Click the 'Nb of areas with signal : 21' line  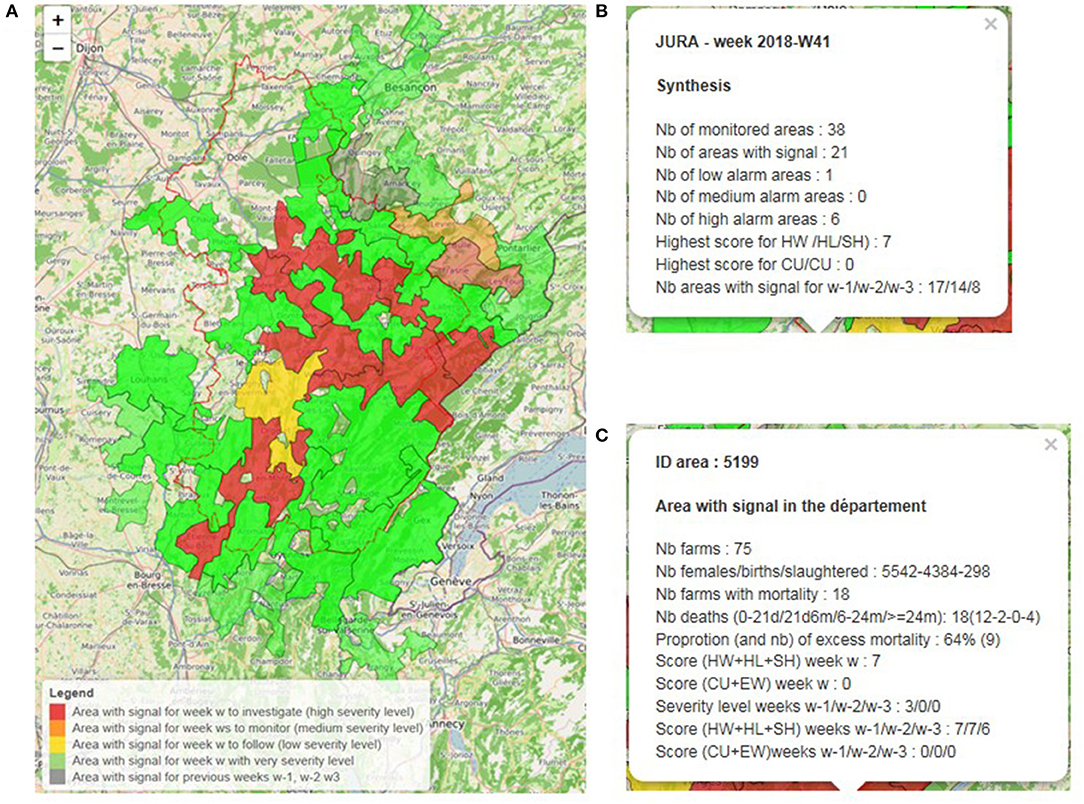click(x=751, y=152)
